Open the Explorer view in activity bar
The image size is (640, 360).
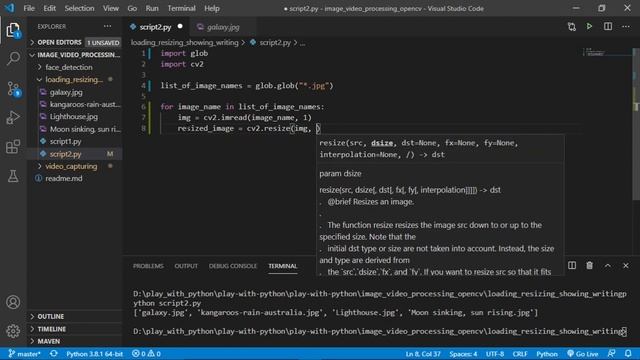[13, 30]
